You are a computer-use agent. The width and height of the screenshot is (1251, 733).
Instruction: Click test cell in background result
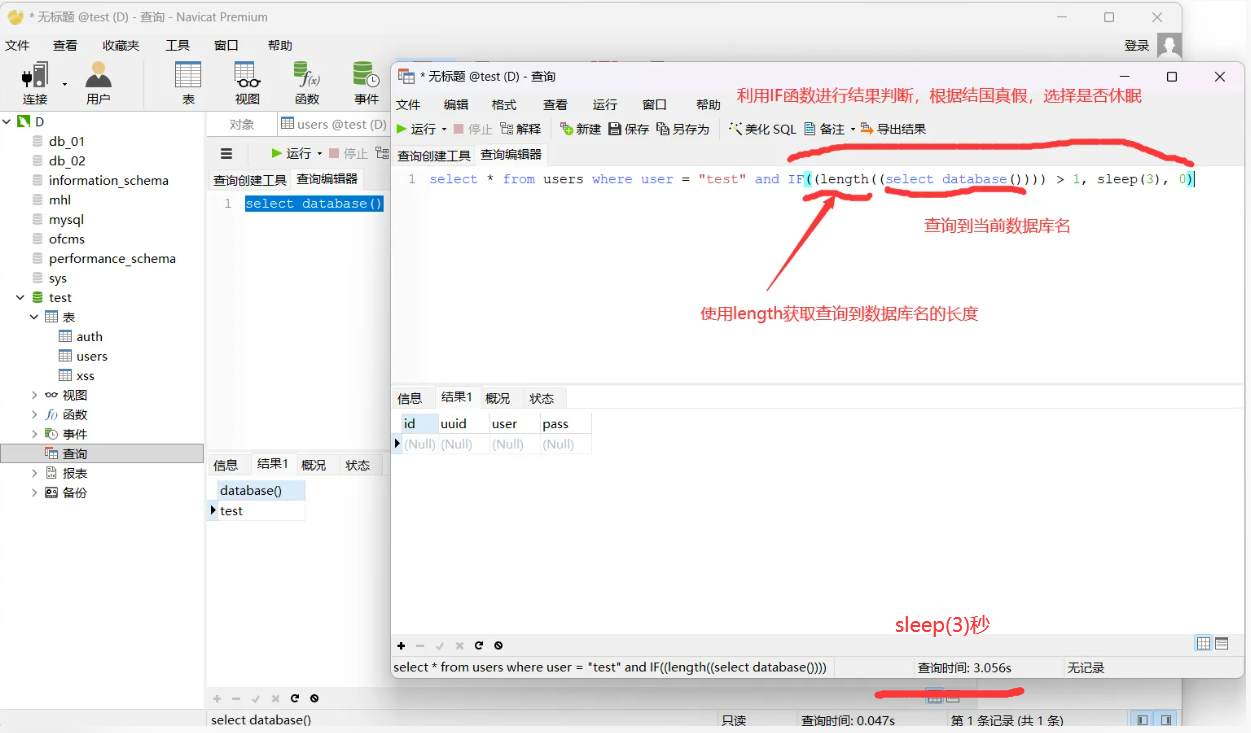tap(261, 510)
